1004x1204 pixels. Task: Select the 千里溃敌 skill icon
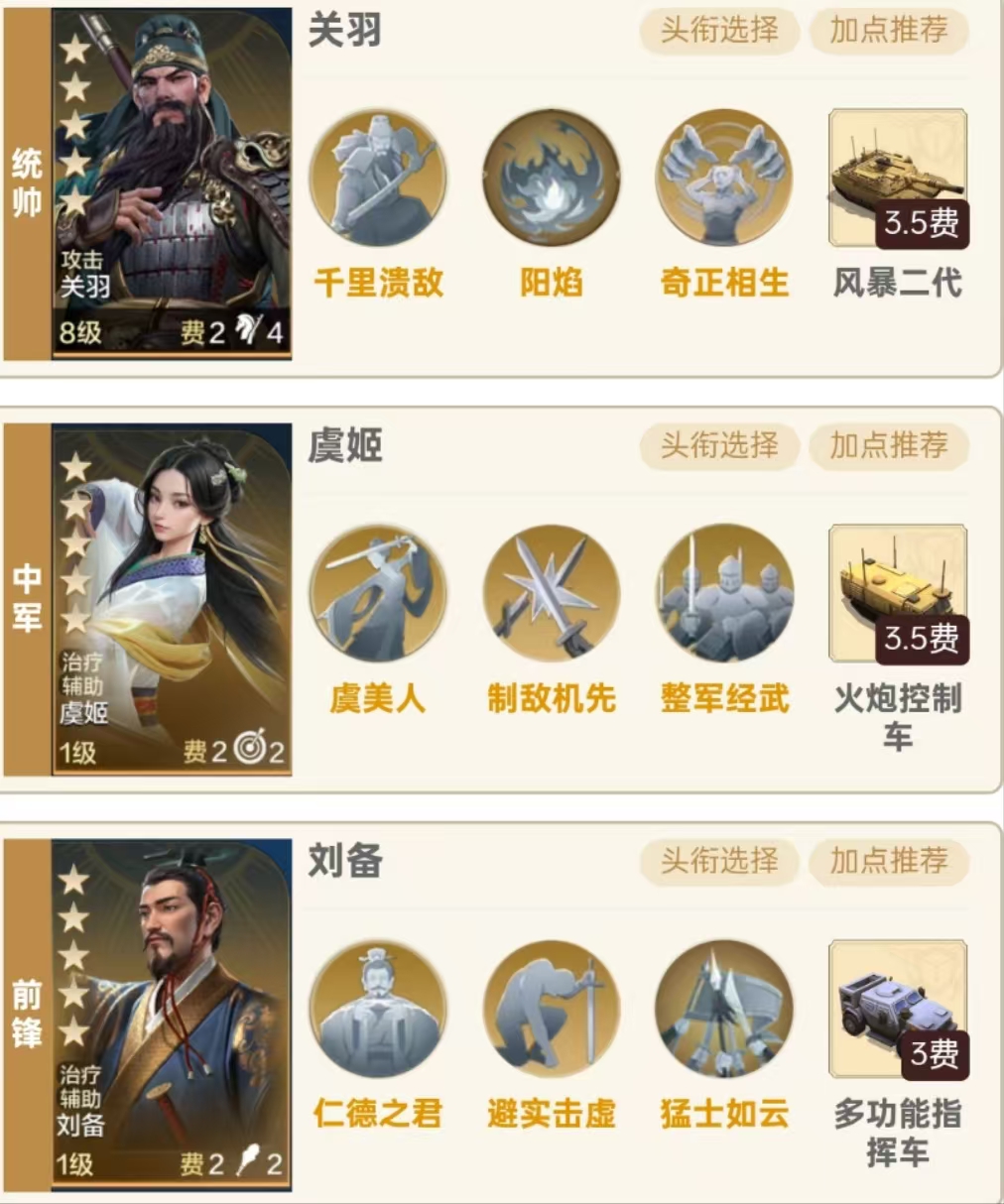coord(377,179)
